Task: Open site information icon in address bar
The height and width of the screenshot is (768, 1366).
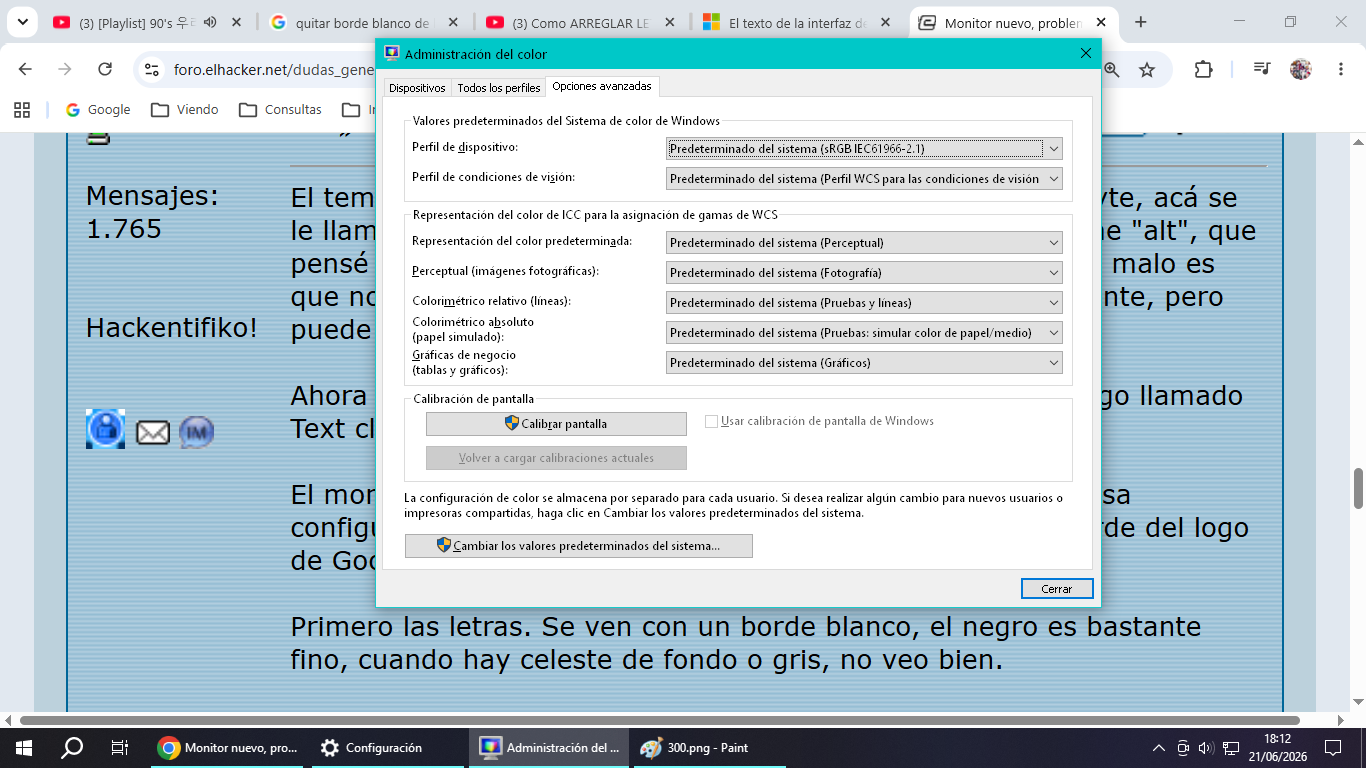Action: (152, 69)
